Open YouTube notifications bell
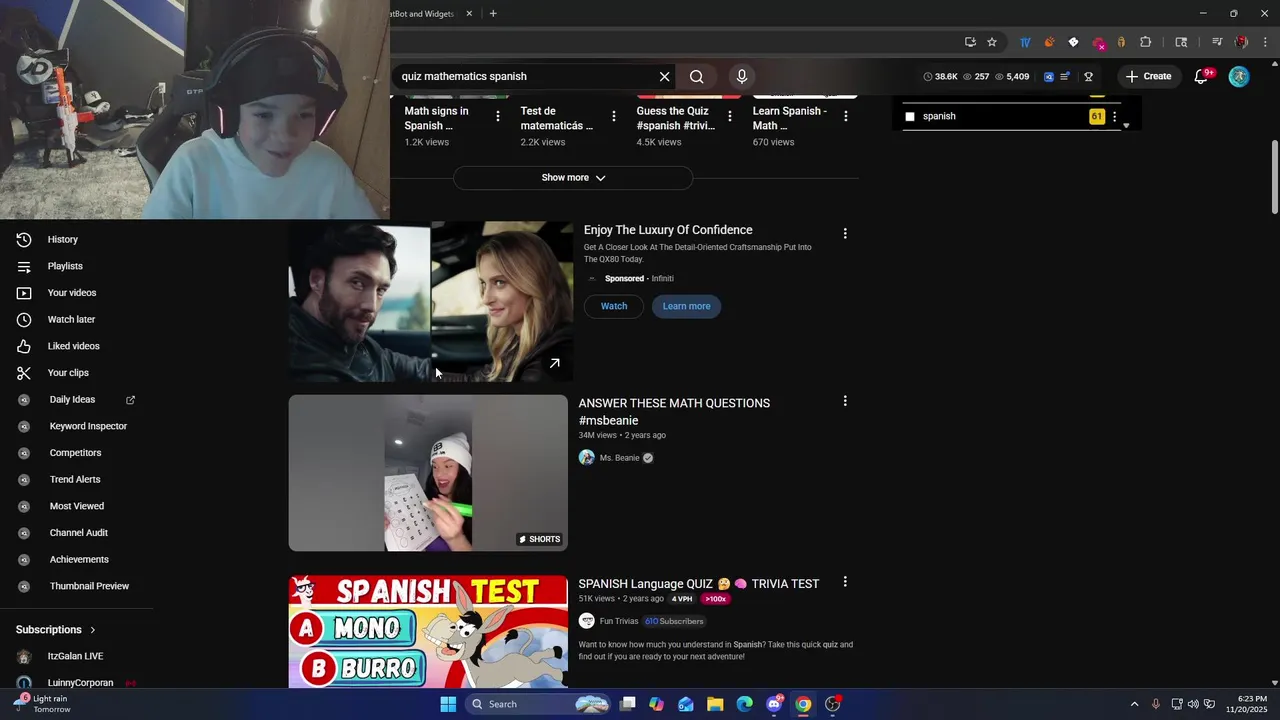1280x720 pixels. tap(1202, 76)
